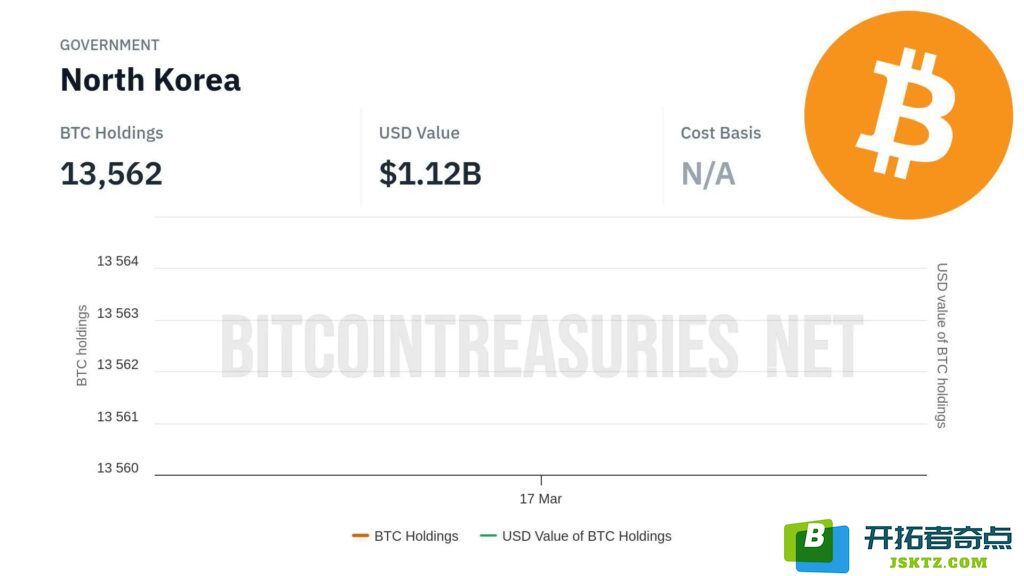This screenshot has height=576, width=1024.
Task: Click the green USD Value legend line
Action: pos(488,536)
